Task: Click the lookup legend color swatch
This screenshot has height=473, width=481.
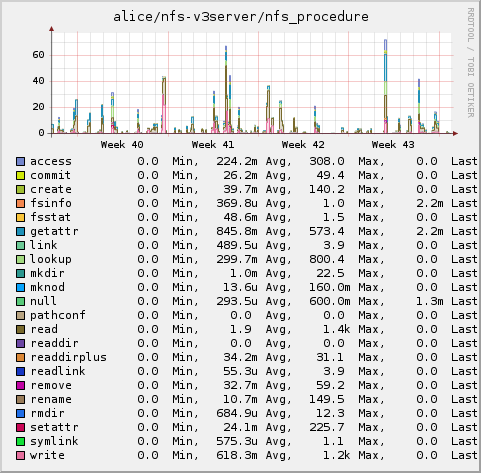Action: pyautogui.click(x=20, y=260)
